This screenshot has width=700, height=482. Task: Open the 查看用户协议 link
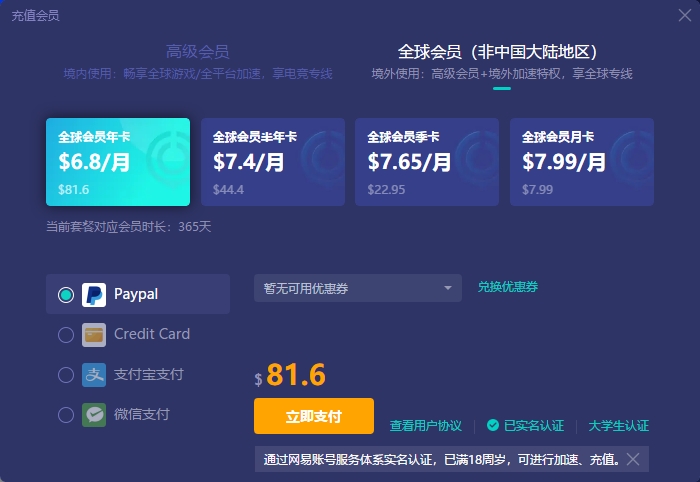[425, 426]
